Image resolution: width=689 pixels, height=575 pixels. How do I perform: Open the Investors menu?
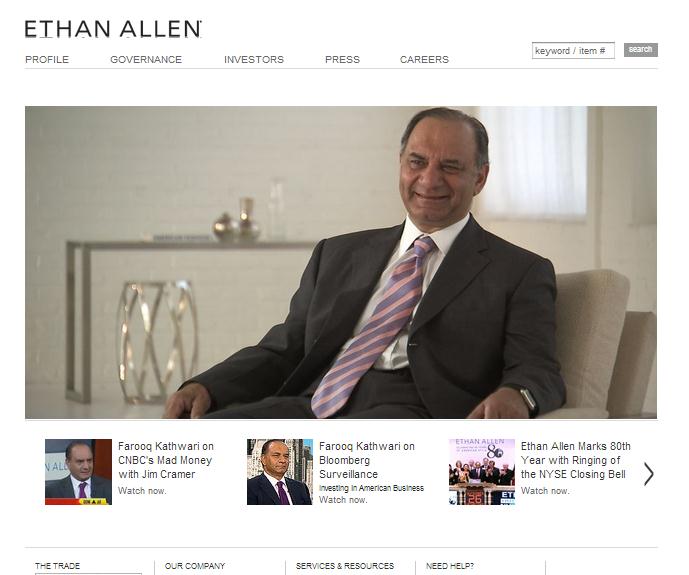(254, 60)
